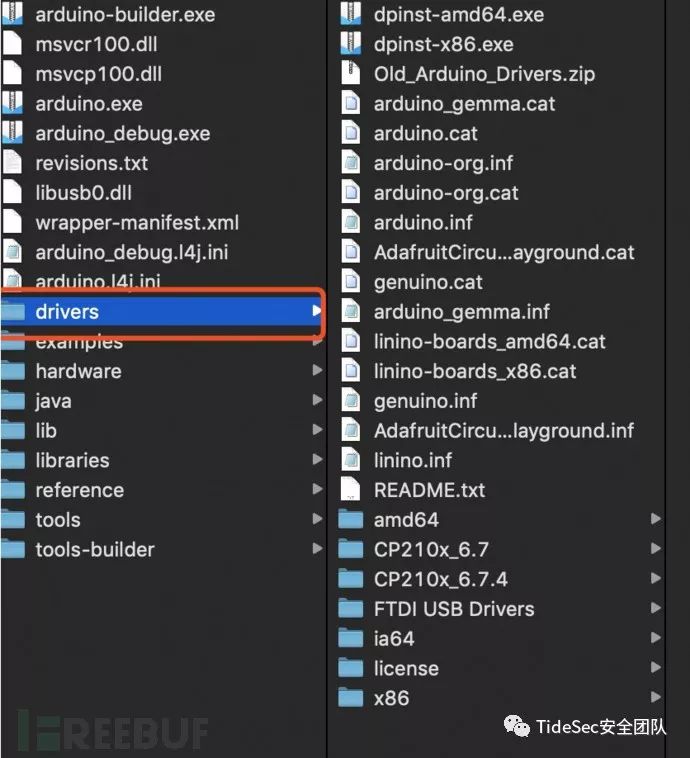Image resolution: width=690 pixels, height=758 pixels.
Task: Expand the lib folder arrow
Action: (317, 430)
